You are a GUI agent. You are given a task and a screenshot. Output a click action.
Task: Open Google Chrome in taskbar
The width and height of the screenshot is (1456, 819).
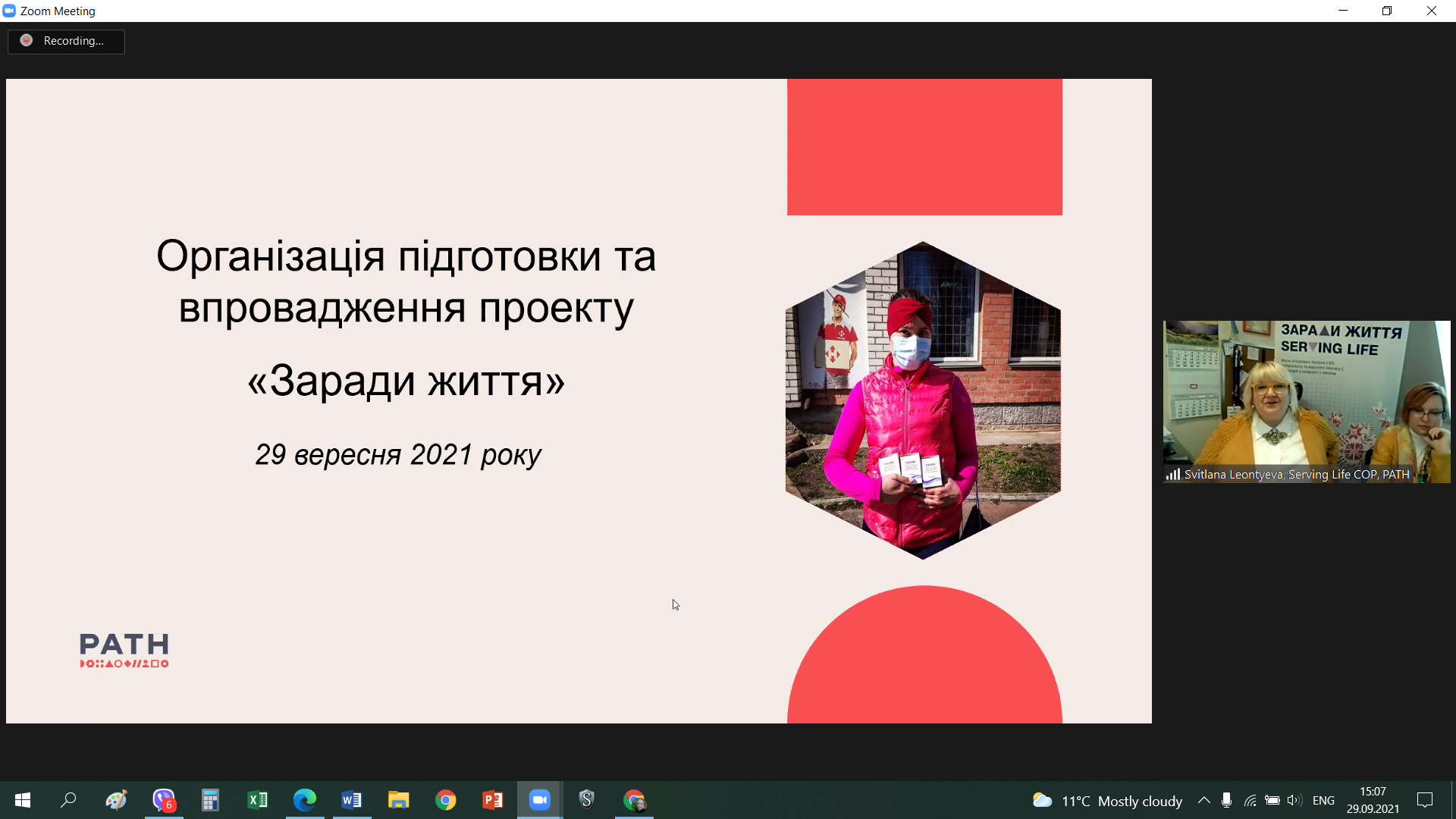(445, 800)
